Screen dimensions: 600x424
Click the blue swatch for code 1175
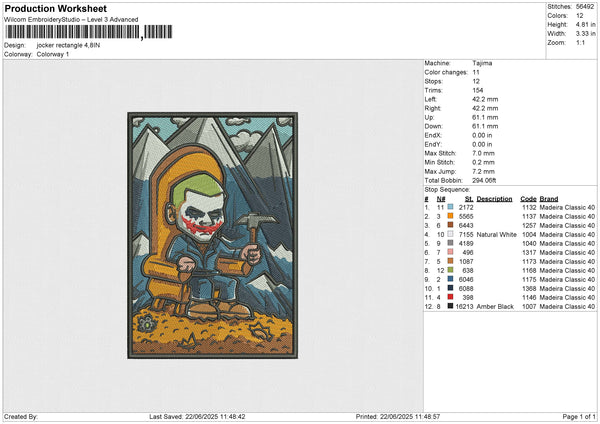coord(450,279)
